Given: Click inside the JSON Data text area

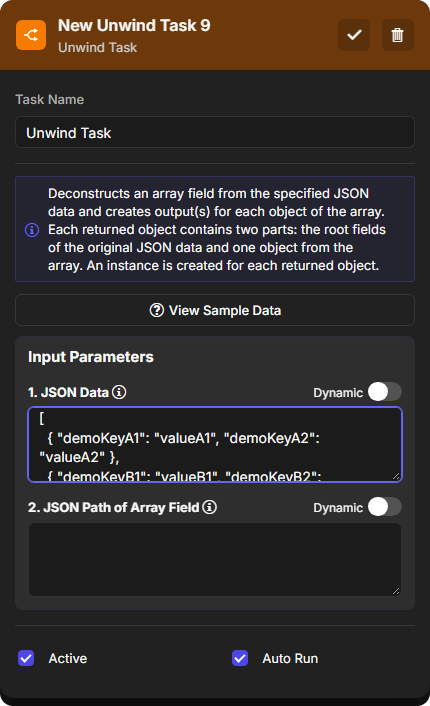Looking at the screenshot, I should [x=215, y=444].
